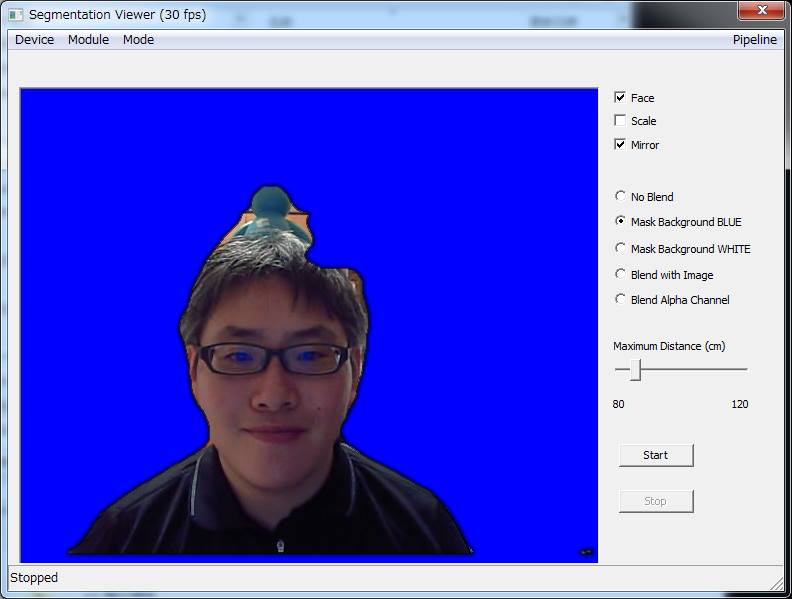
Task: Click the Maximum Distance slider thumb
Action: click(635, 370)
